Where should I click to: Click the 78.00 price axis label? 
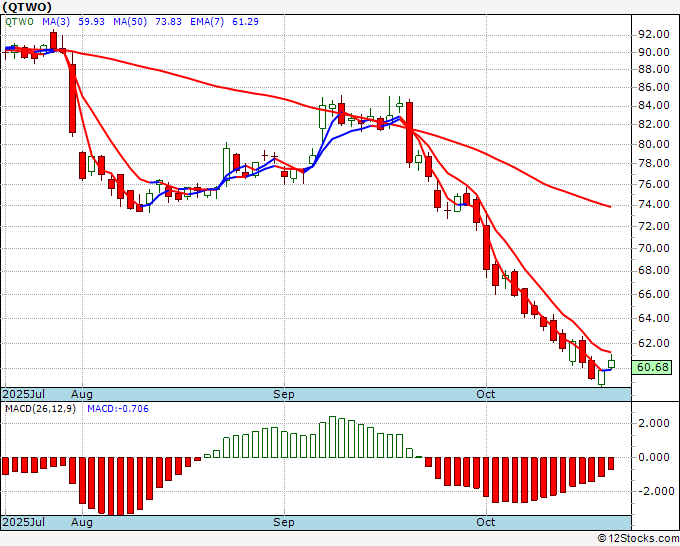[x=654, y=163]
